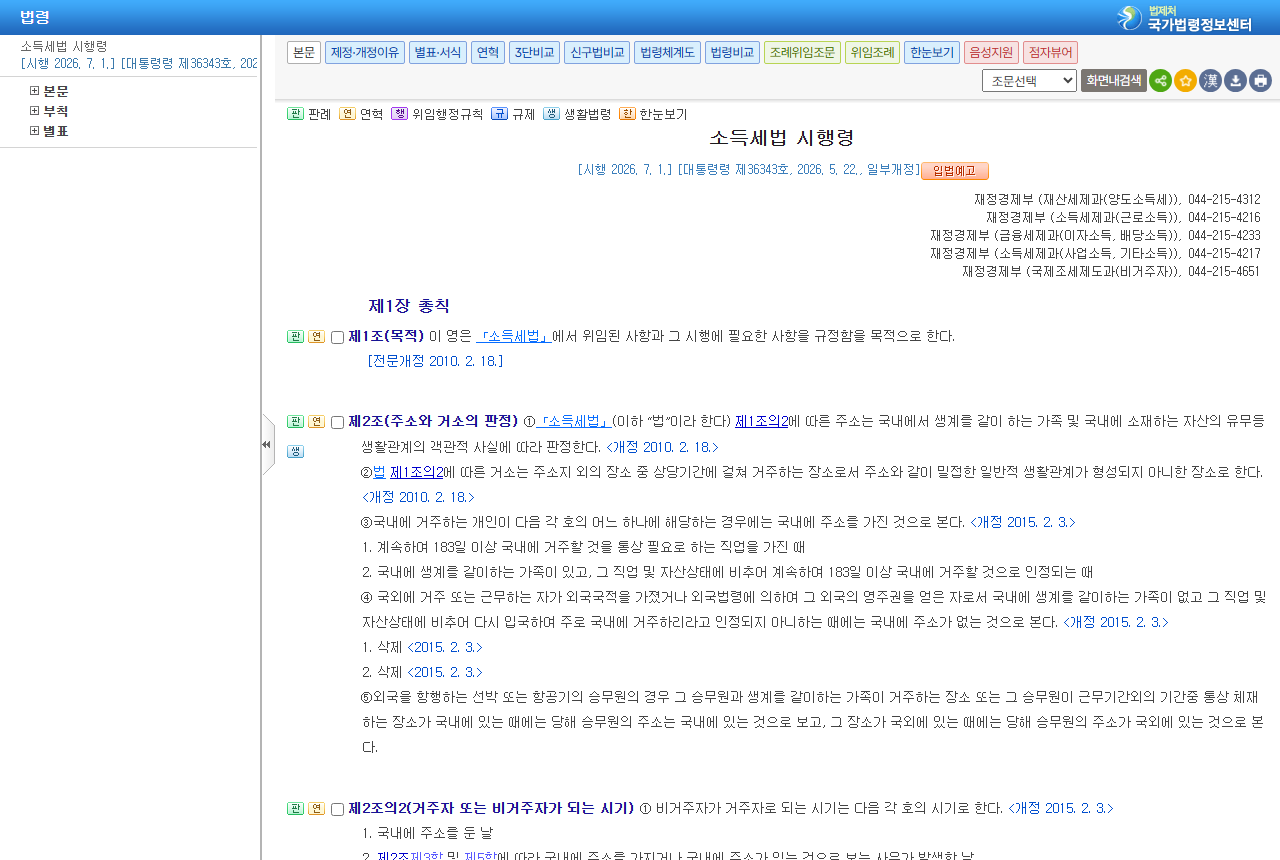Open 제1조의2 link in 제2조 paragraph ①
This screenshot has height=860, width=1280.
coord(762,421)
